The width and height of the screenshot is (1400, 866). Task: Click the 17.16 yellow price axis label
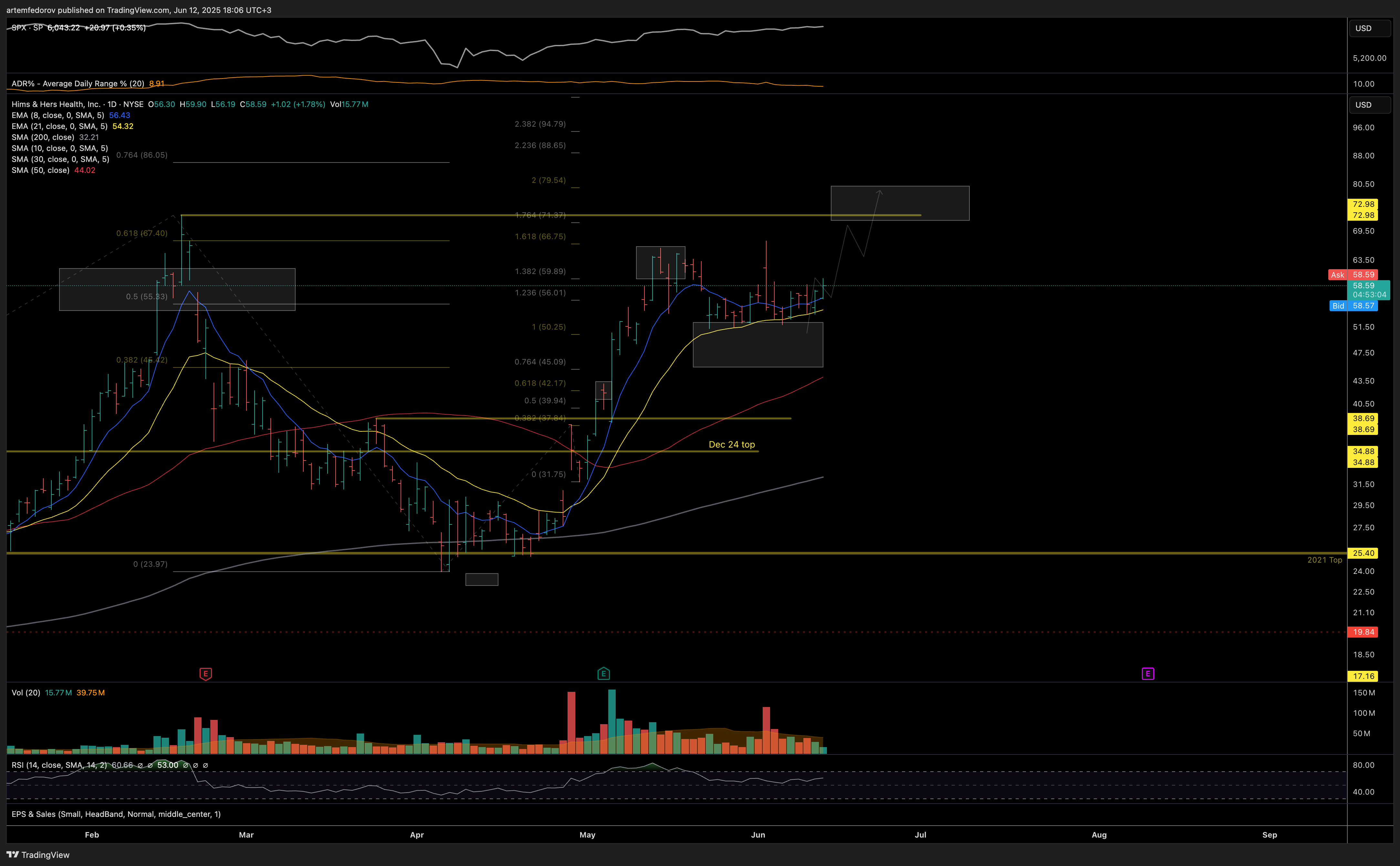1363,676
